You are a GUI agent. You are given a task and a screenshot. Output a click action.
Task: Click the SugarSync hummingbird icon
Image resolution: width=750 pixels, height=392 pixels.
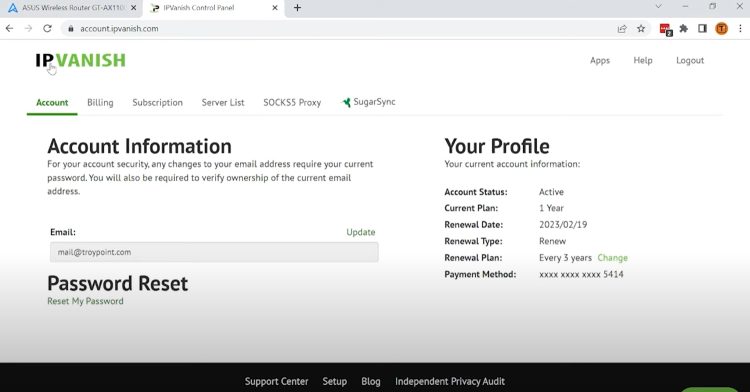click(346, 102)
